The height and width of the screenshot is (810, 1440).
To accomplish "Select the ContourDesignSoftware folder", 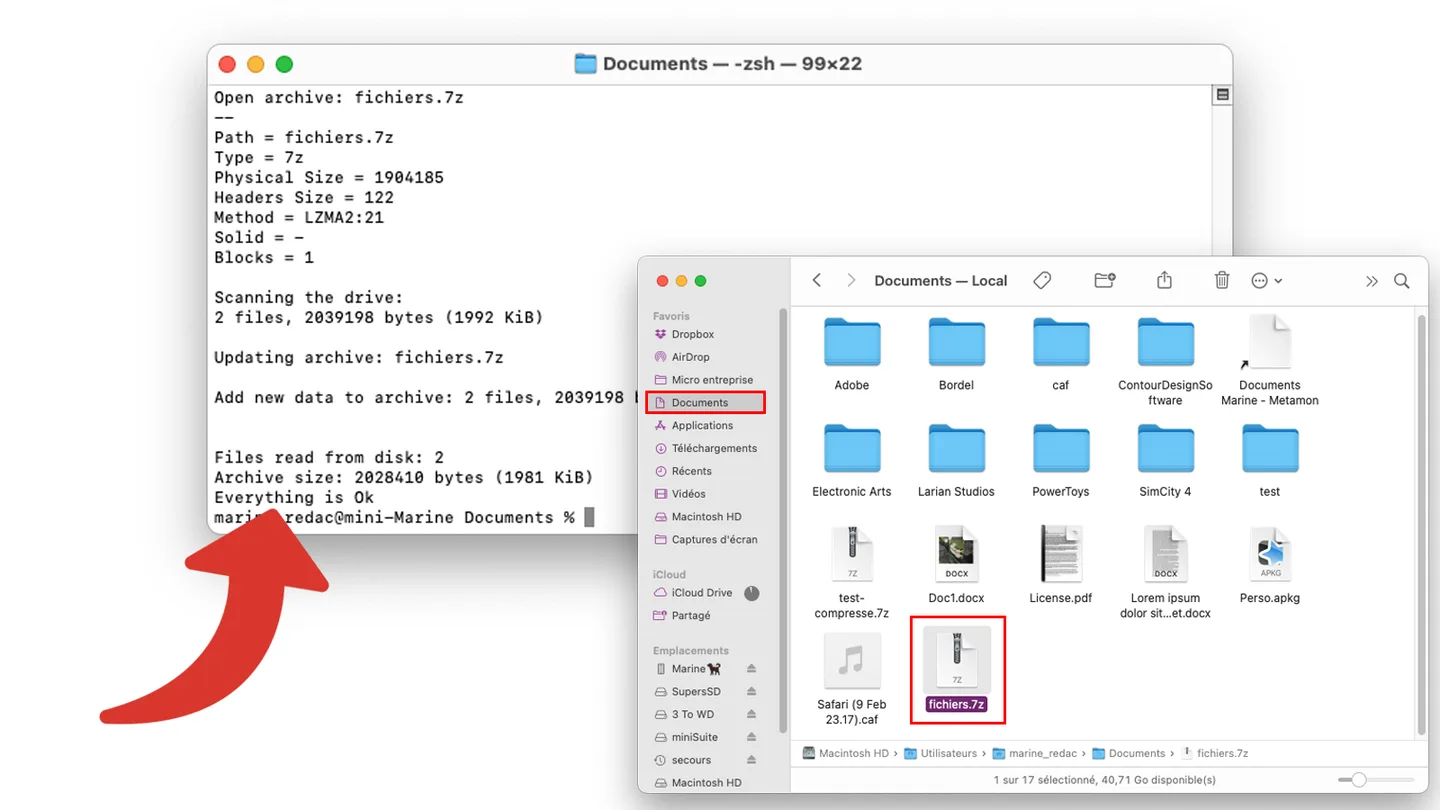I will [1165, 362].
